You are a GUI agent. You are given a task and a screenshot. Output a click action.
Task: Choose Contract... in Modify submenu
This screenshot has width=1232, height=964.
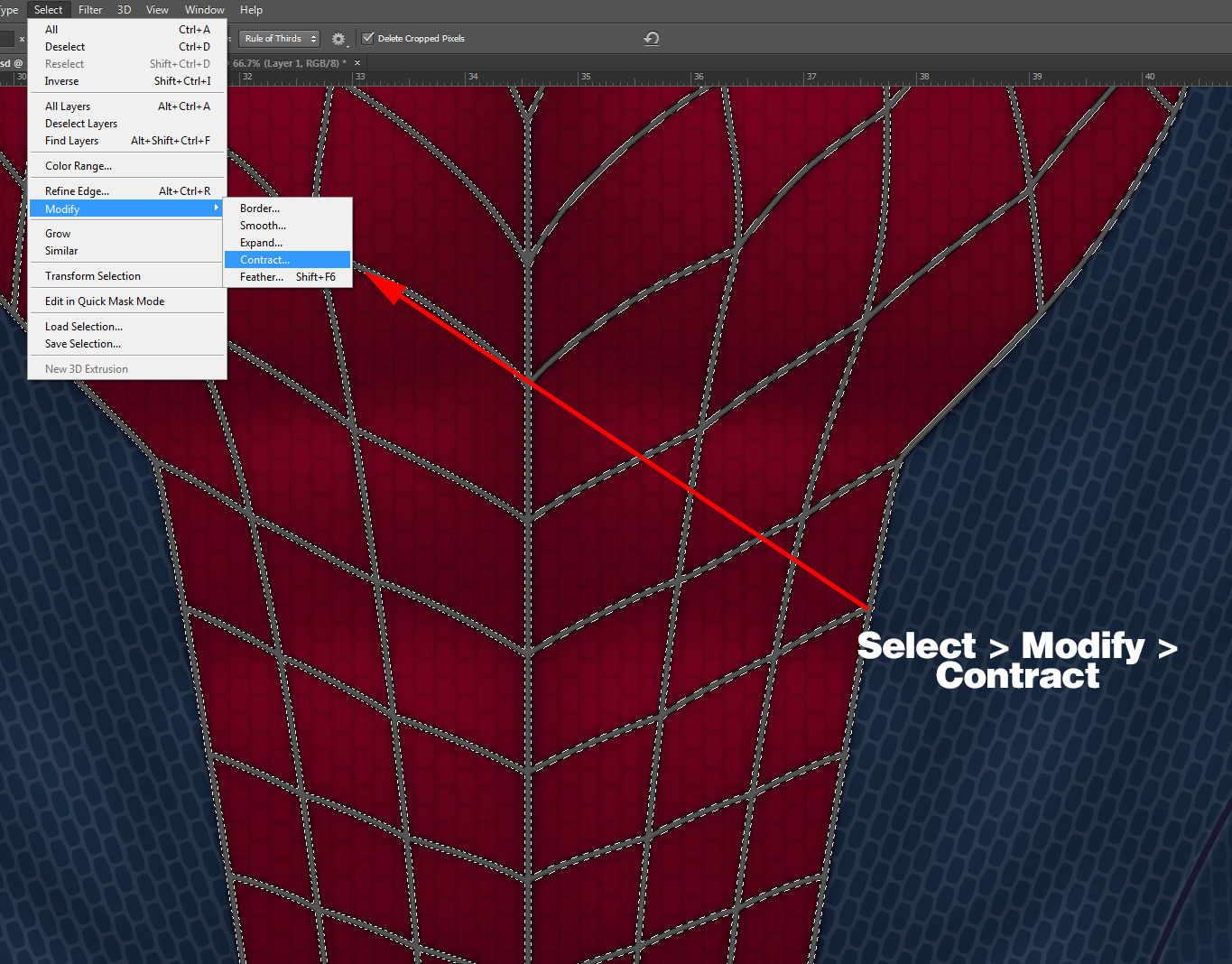pos(287,260)
